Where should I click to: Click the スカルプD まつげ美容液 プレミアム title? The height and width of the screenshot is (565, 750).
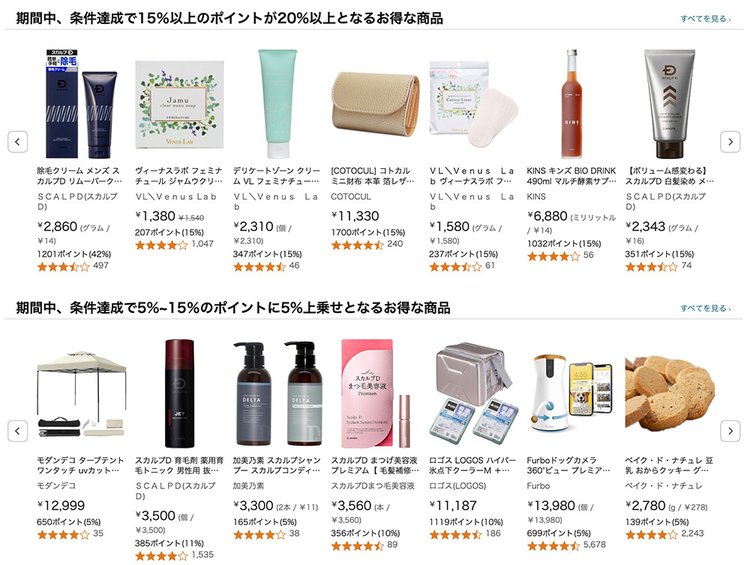click(375, 465)
